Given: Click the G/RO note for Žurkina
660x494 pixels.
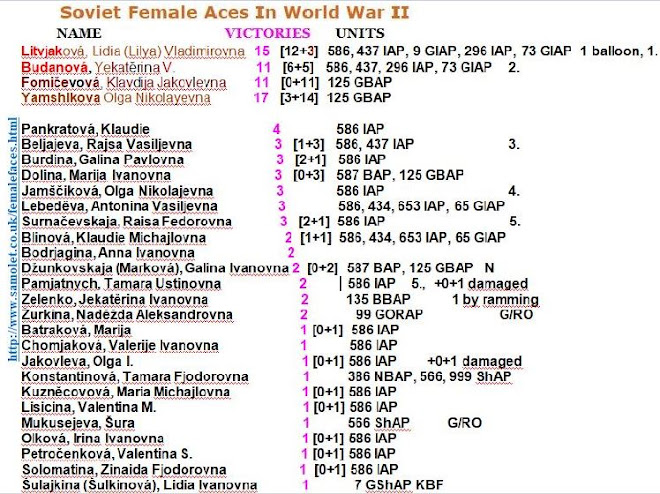Looking at the screenshot, I should [516, 315].
